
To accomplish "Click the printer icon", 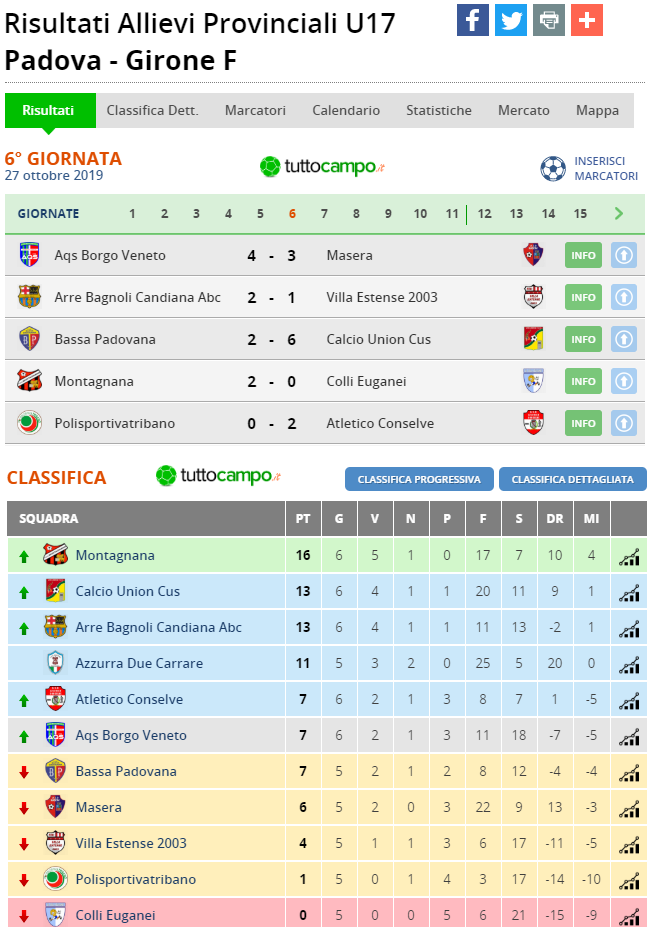I will click(x=548, y=20).
